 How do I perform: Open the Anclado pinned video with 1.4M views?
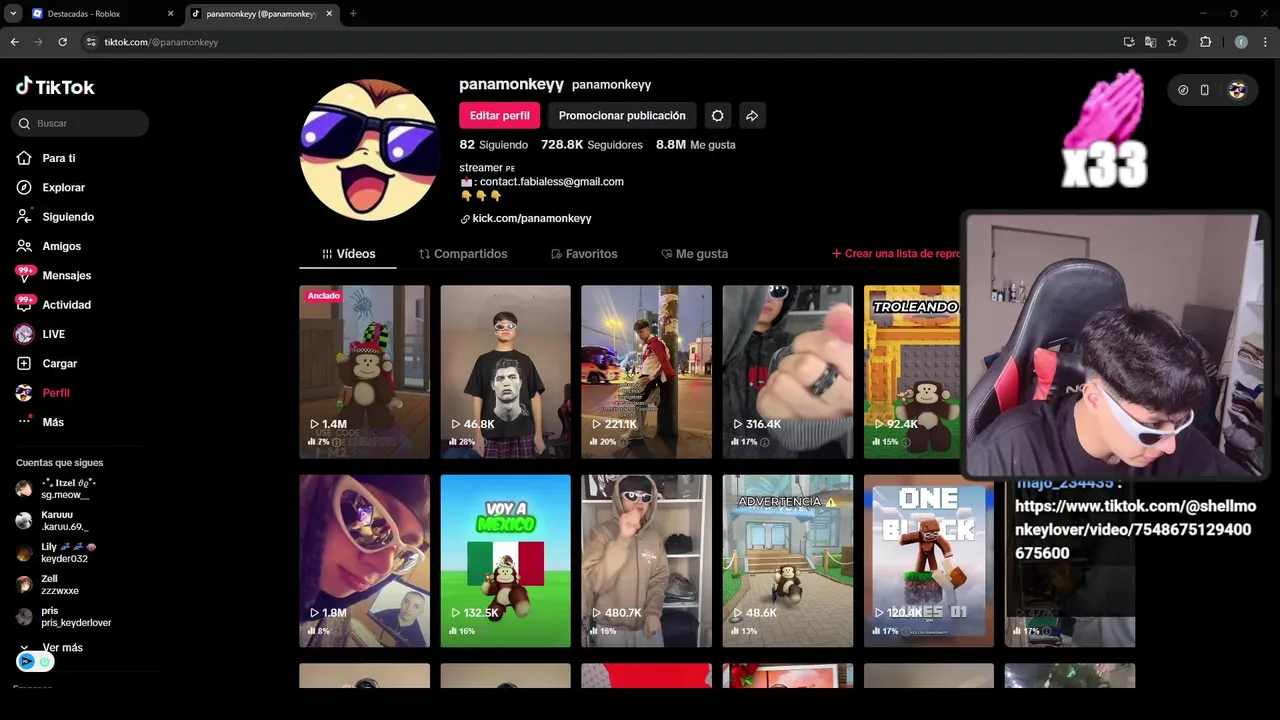364,372
